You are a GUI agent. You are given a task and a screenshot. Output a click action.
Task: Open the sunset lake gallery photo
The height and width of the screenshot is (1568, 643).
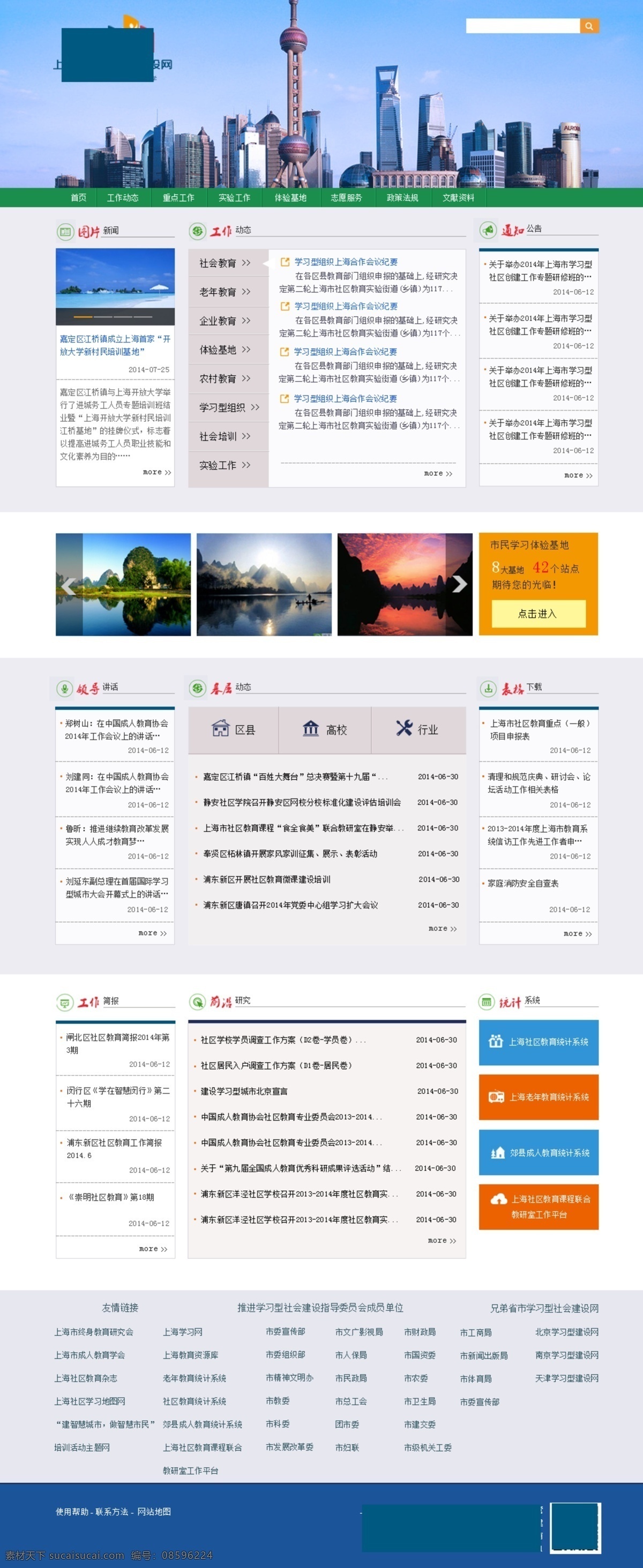pyautogui.click(x=405, y=584)
